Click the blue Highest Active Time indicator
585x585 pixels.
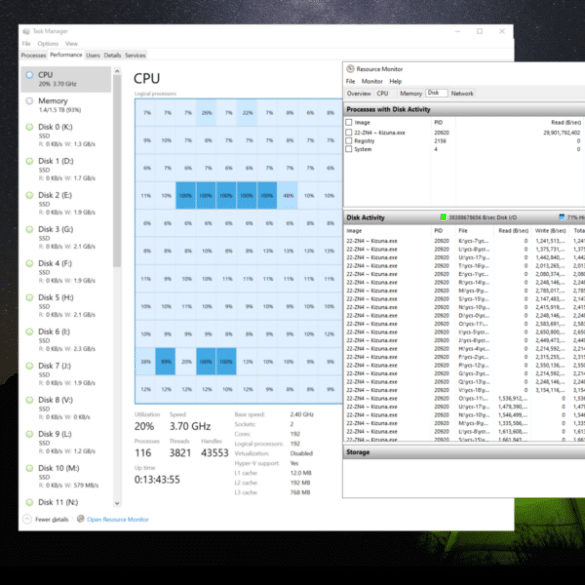tap(561, 217)
